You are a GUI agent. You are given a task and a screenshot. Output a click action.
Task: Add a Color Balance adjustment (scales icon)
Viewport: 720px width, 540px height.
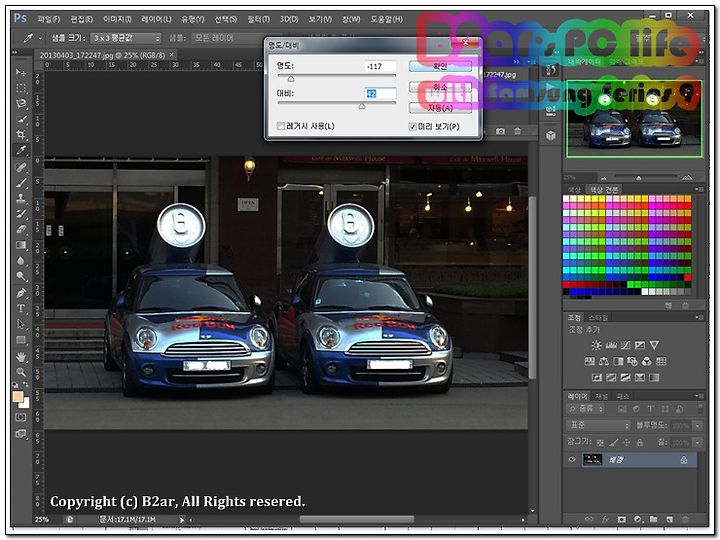coord(604,361)
